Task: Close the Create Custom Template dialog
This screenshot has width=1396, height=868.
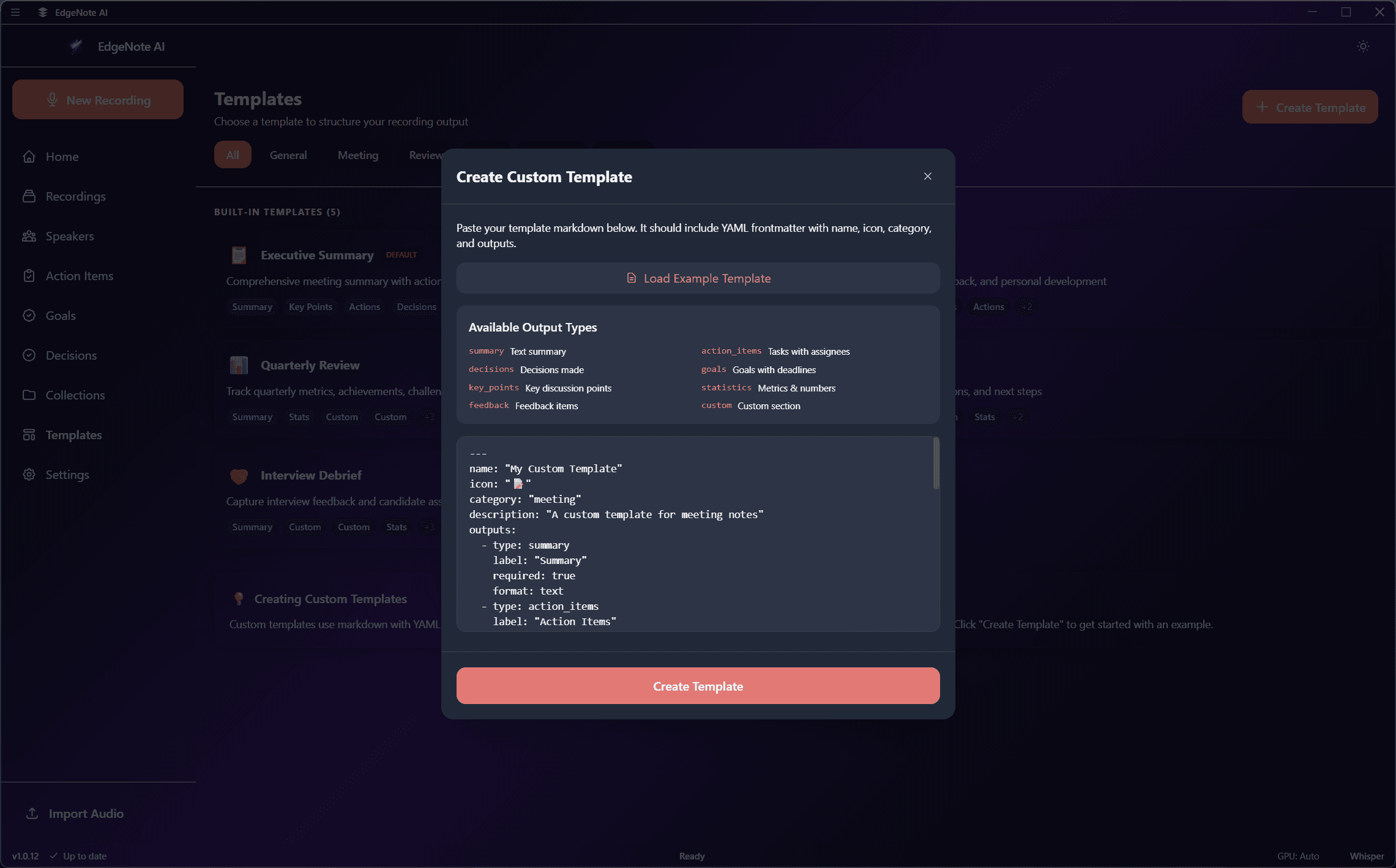Action: 927,176
